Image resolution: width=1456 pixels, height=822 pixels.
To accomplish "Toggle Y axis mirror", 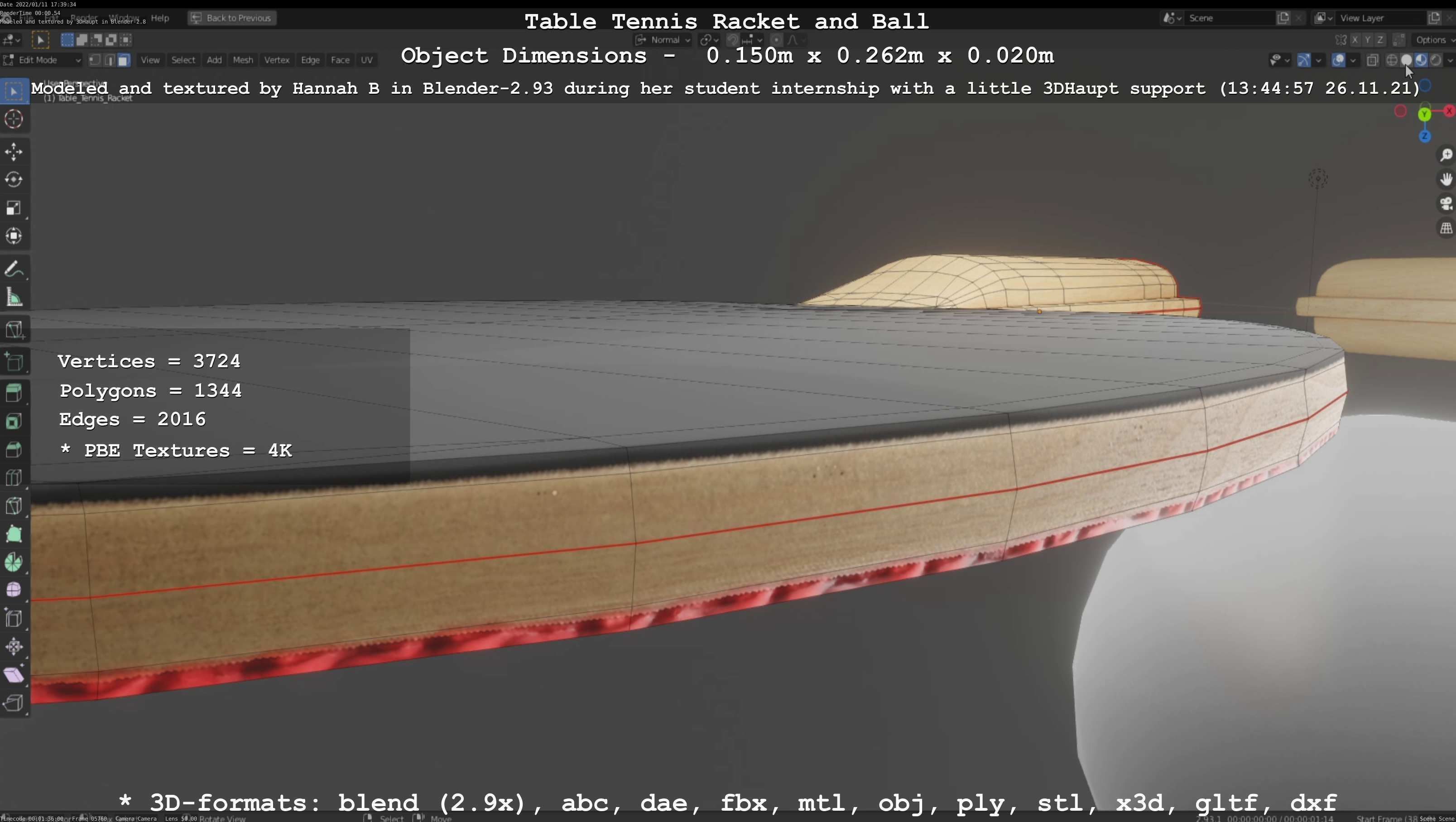I will (1368, 40).
